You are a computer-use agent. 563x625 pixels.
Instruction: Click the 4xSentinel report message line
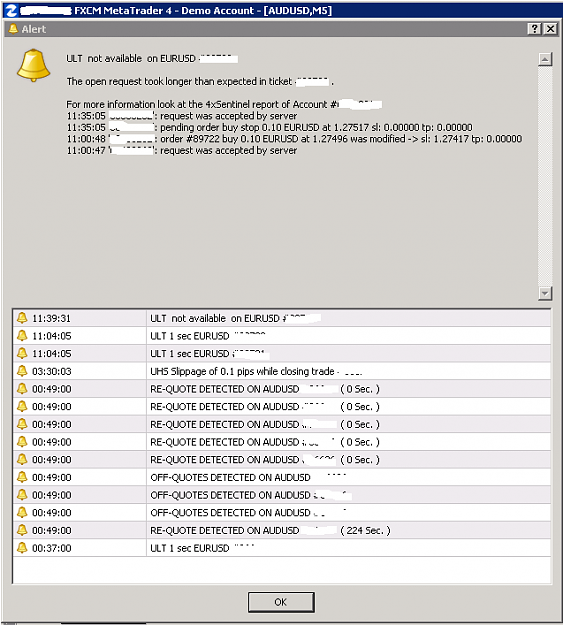pyautogui.click(x=224, y=104)
